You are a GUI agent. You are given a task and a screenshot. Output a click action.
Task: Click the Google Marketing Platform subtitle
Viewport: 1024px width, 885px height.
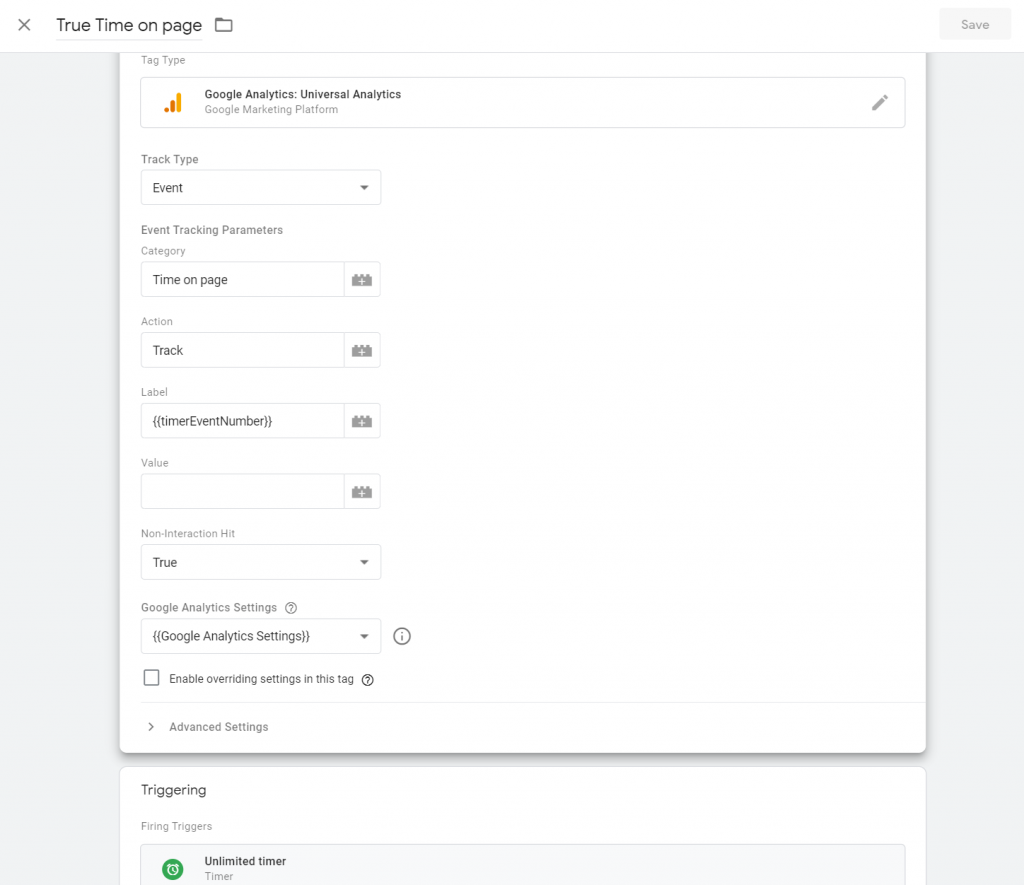(x=271, y=110)
